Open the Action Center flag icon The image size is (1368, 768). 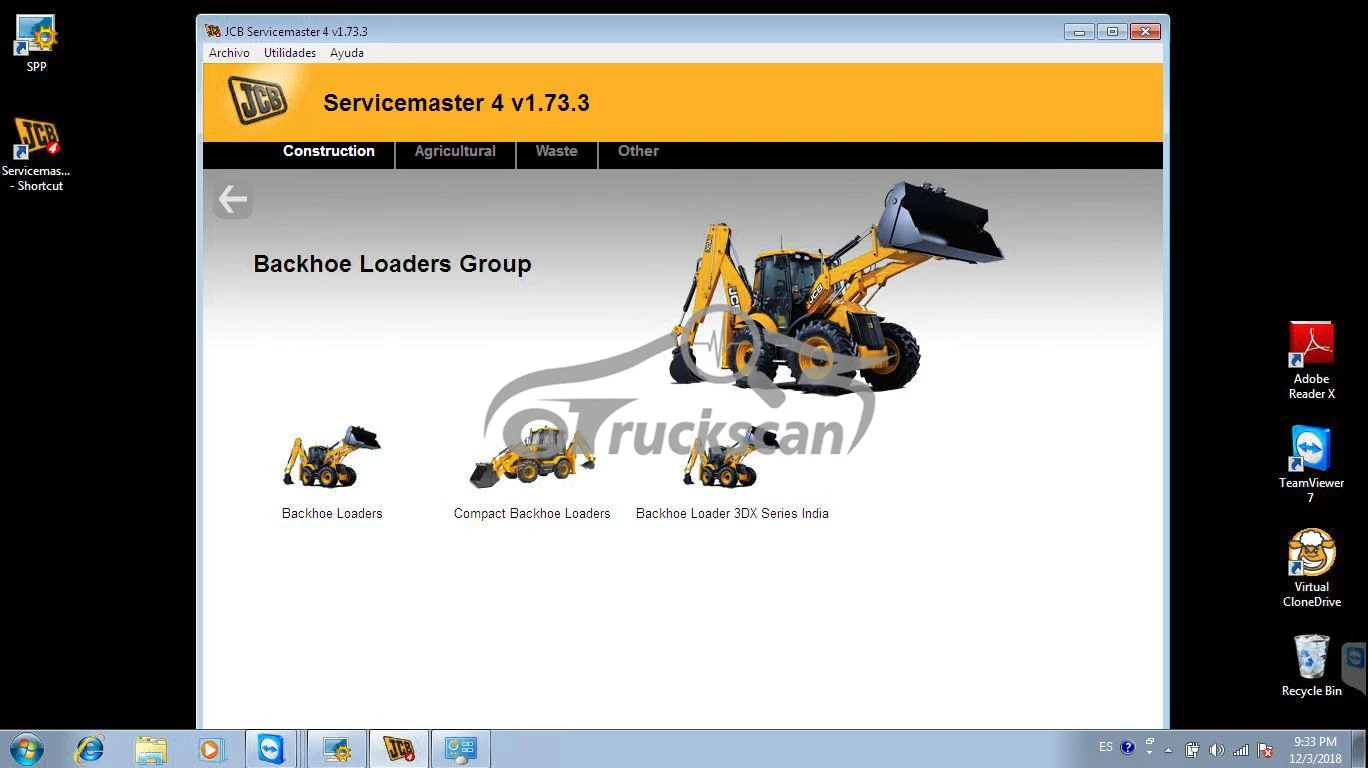tap(1265, 749)
